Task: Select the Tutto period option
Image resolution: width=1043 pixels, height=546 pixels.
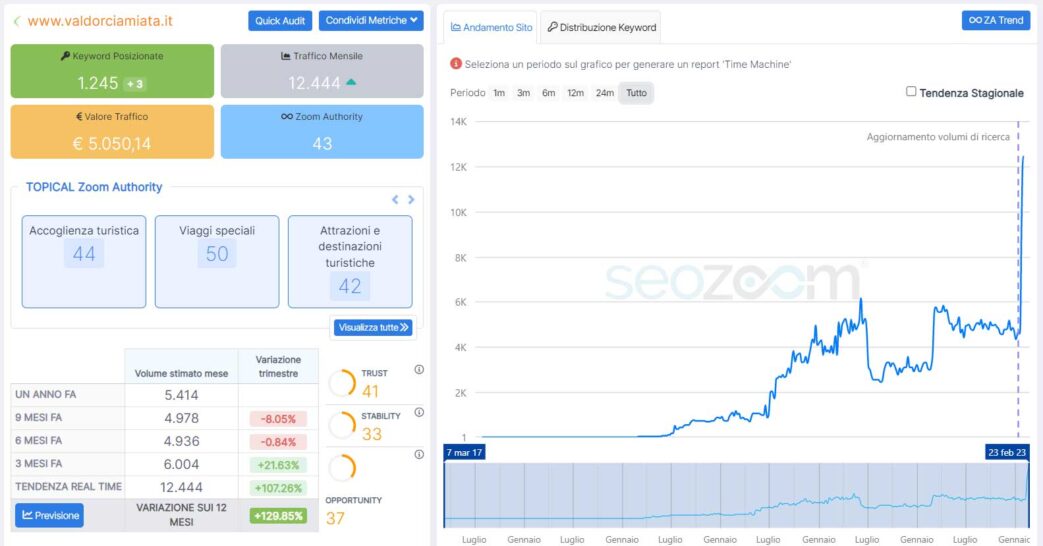Action: [x=636, y=93]
